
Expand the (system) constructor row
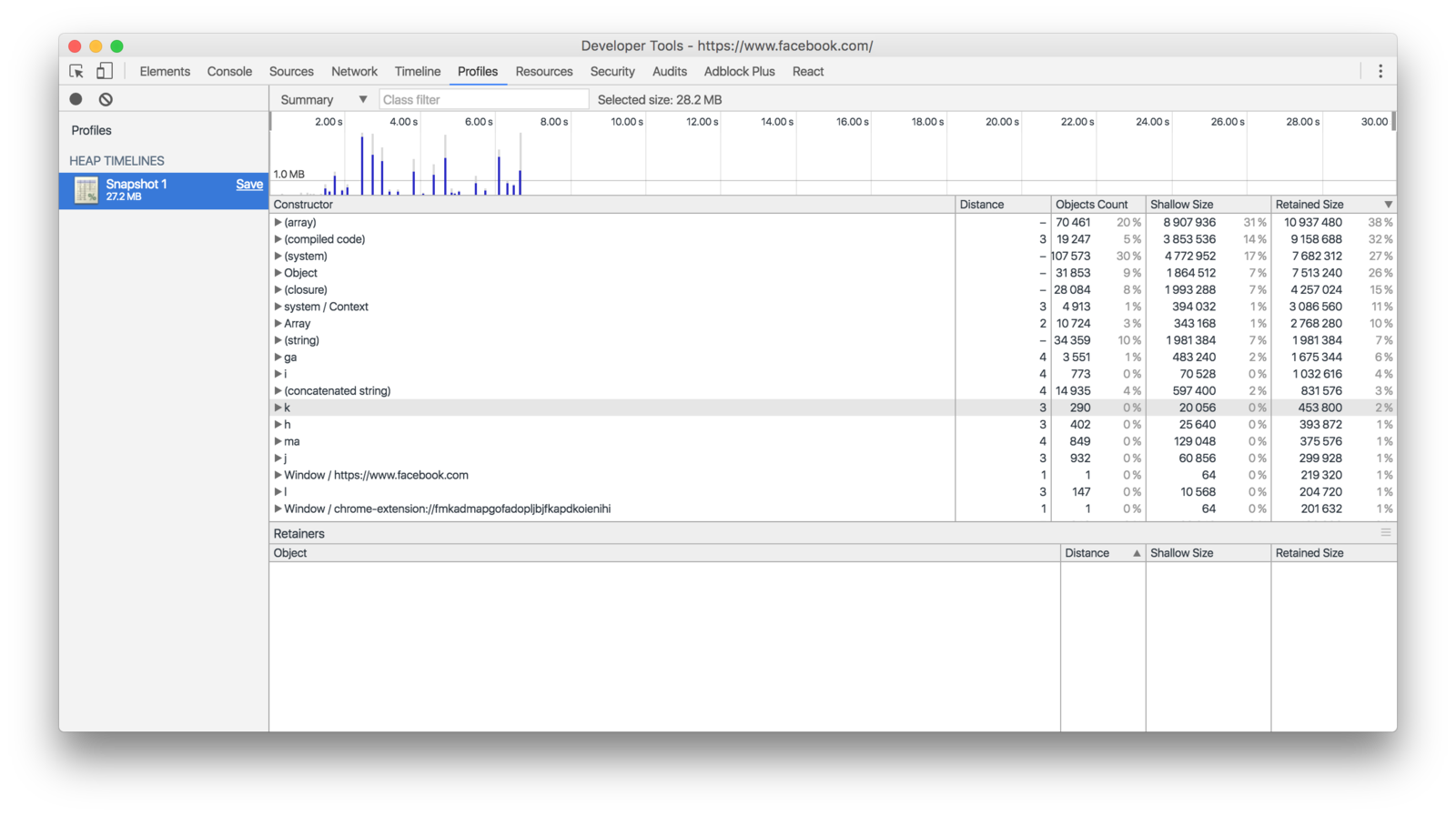pos(278,256)
